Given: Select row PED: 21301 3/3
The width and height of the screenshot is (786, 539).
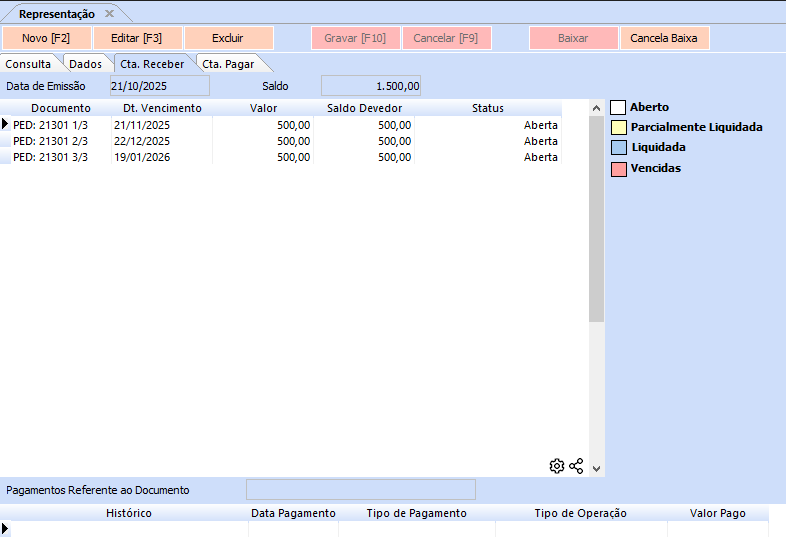Looking at the screenshot, I should tap(60, 157).
